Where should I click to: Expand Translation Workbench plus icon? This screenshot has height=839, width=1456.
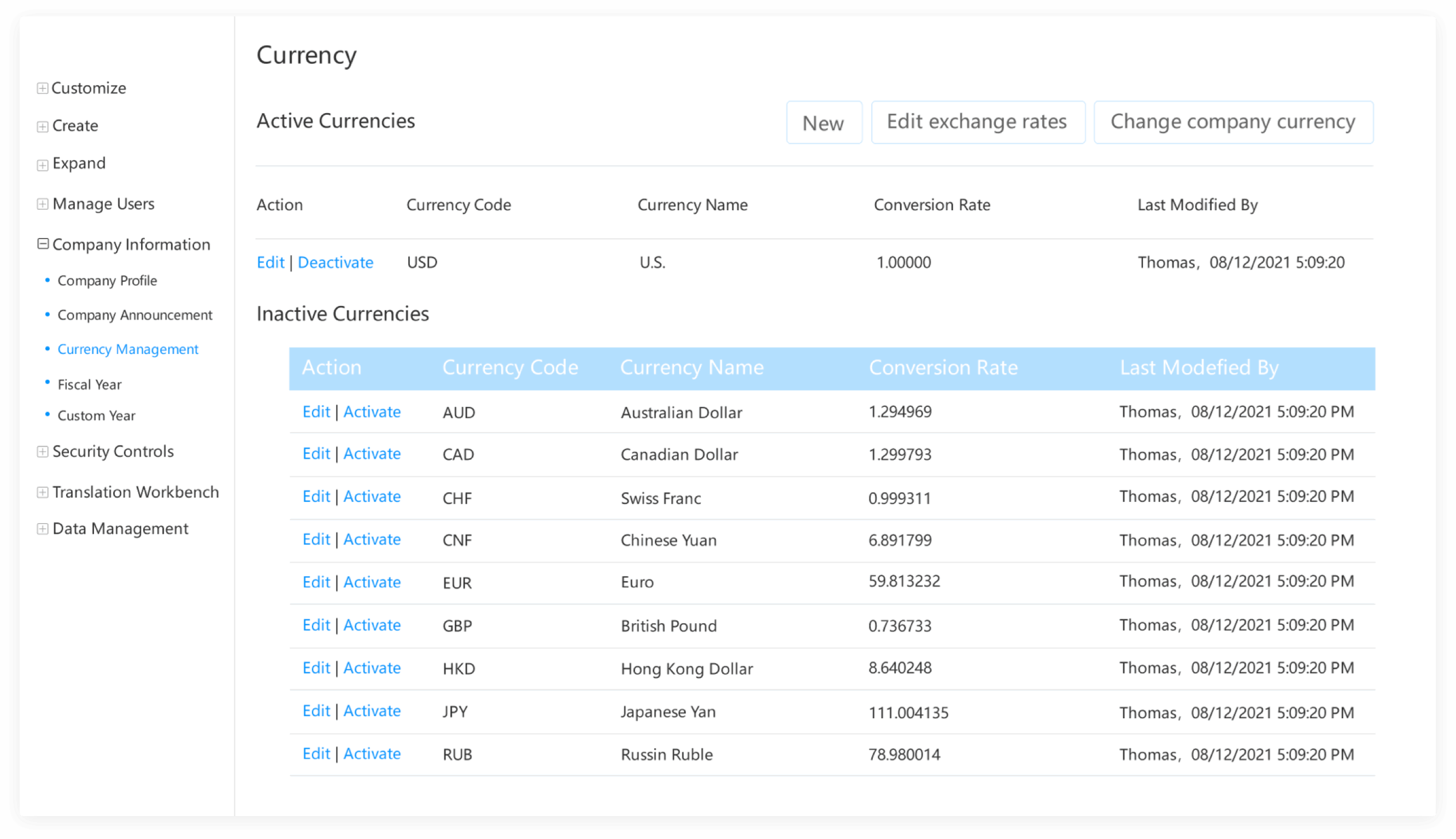click(42, 492)
